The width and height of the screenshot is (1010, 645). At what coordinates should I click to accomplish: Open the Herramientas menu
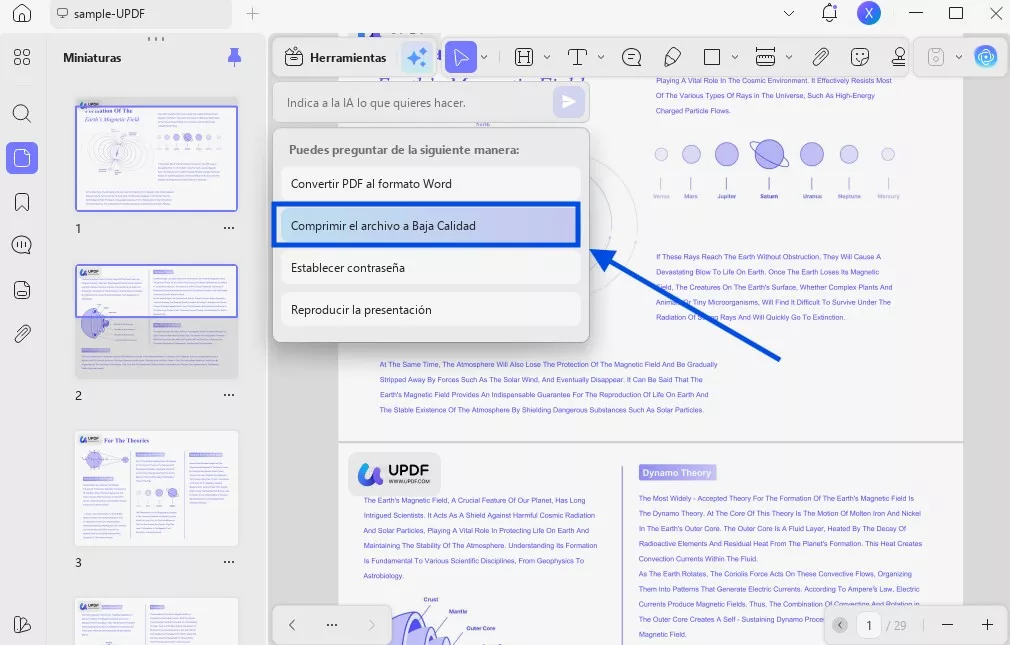(336, 57)
